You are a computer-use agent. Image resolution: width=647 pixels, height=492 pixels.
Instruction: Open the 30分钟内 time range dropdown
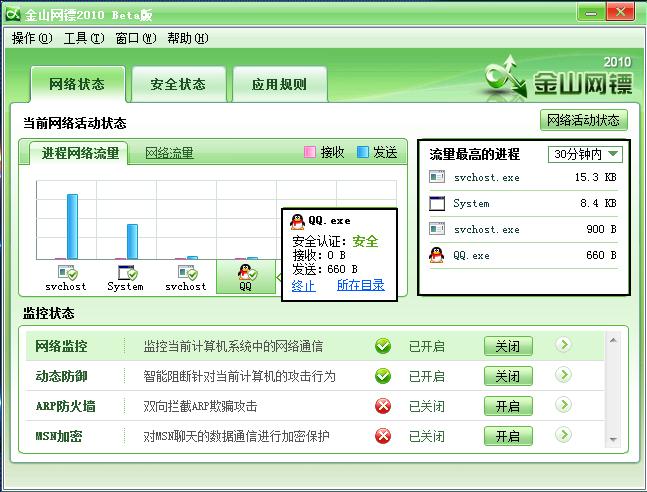point(585,154)
